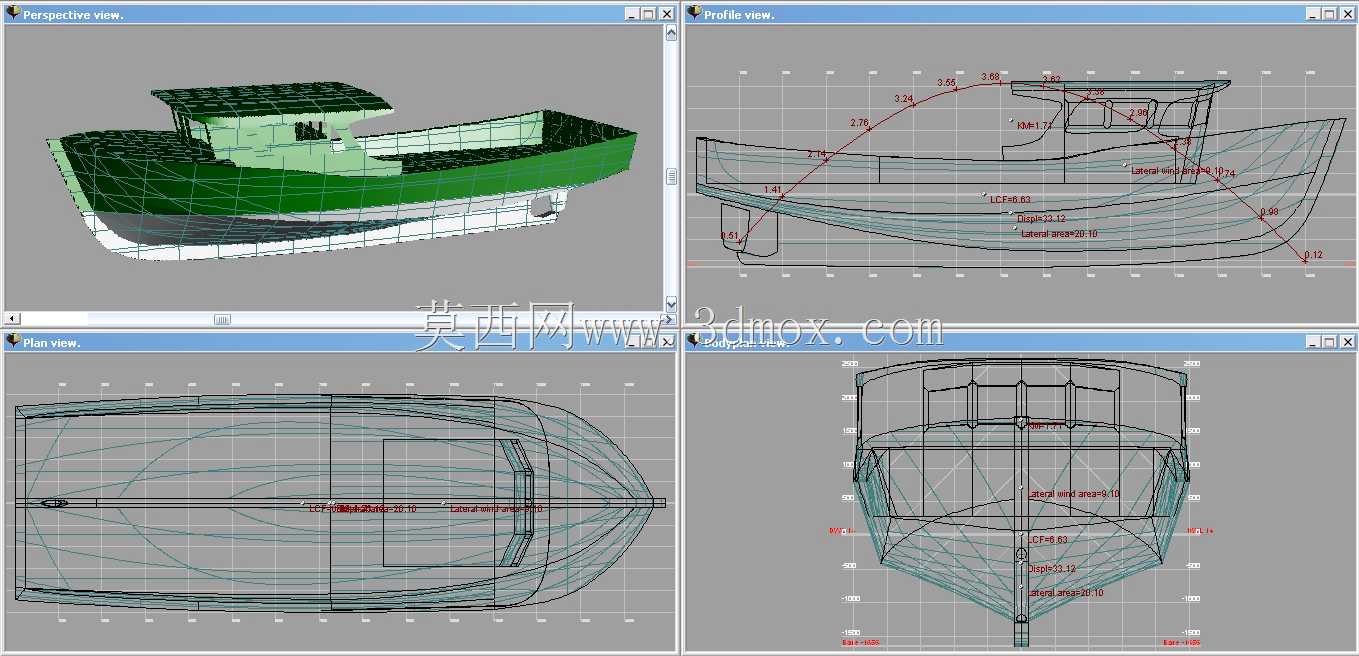Click curve value '2.14' in Profile view
The width and height of the screenshot is (1359, 656).
(817, 154)
